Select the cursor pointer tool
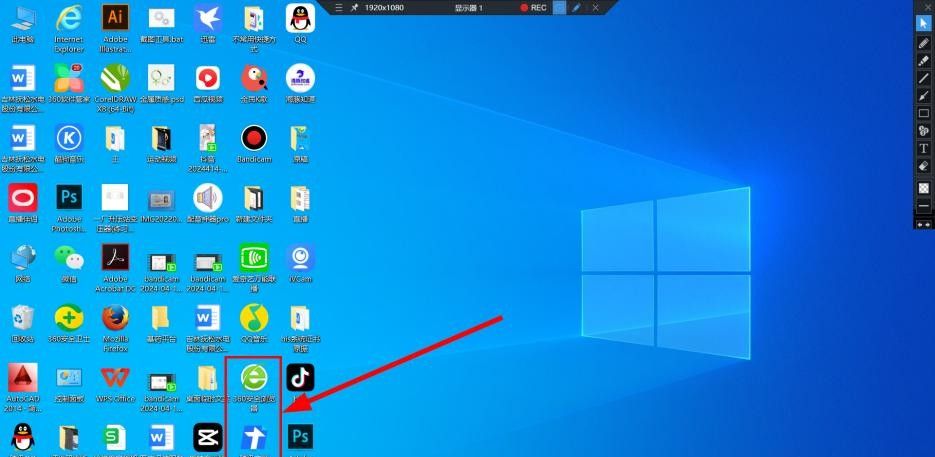The image size is (935, 457). pyautogui.click(x=924, y=23)
